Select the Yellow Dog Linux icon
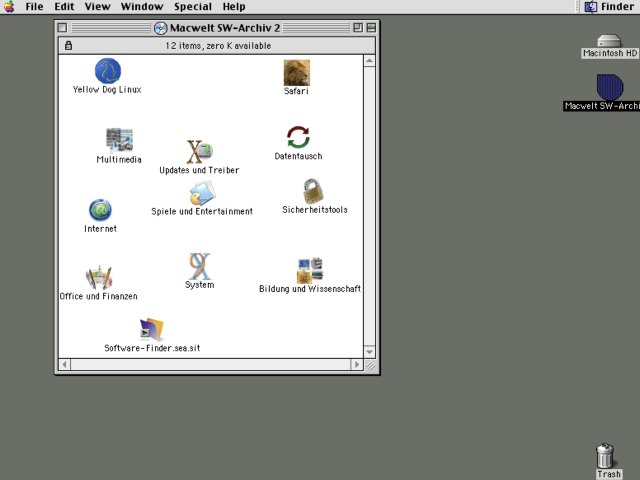640x480 pixels. click(108, 71)
